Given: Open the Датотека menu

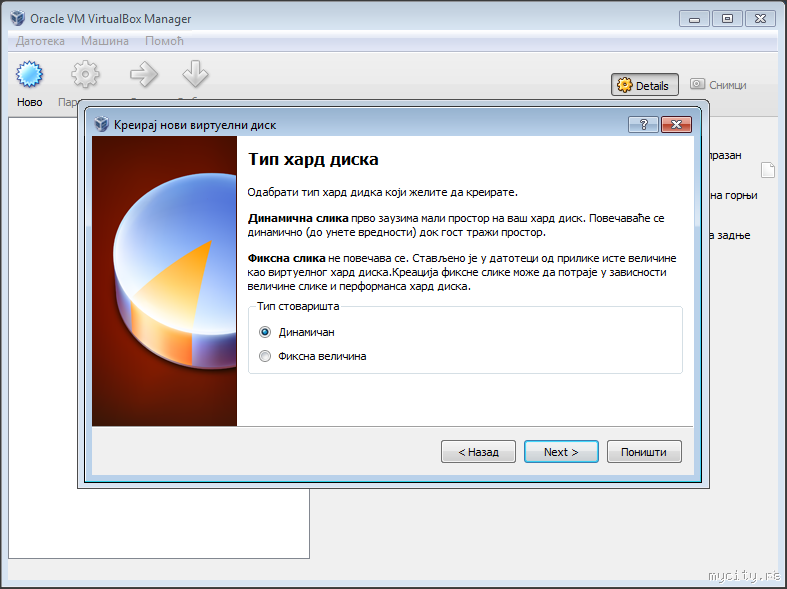Looking at the screenshot, I should (x=40, y=41).
